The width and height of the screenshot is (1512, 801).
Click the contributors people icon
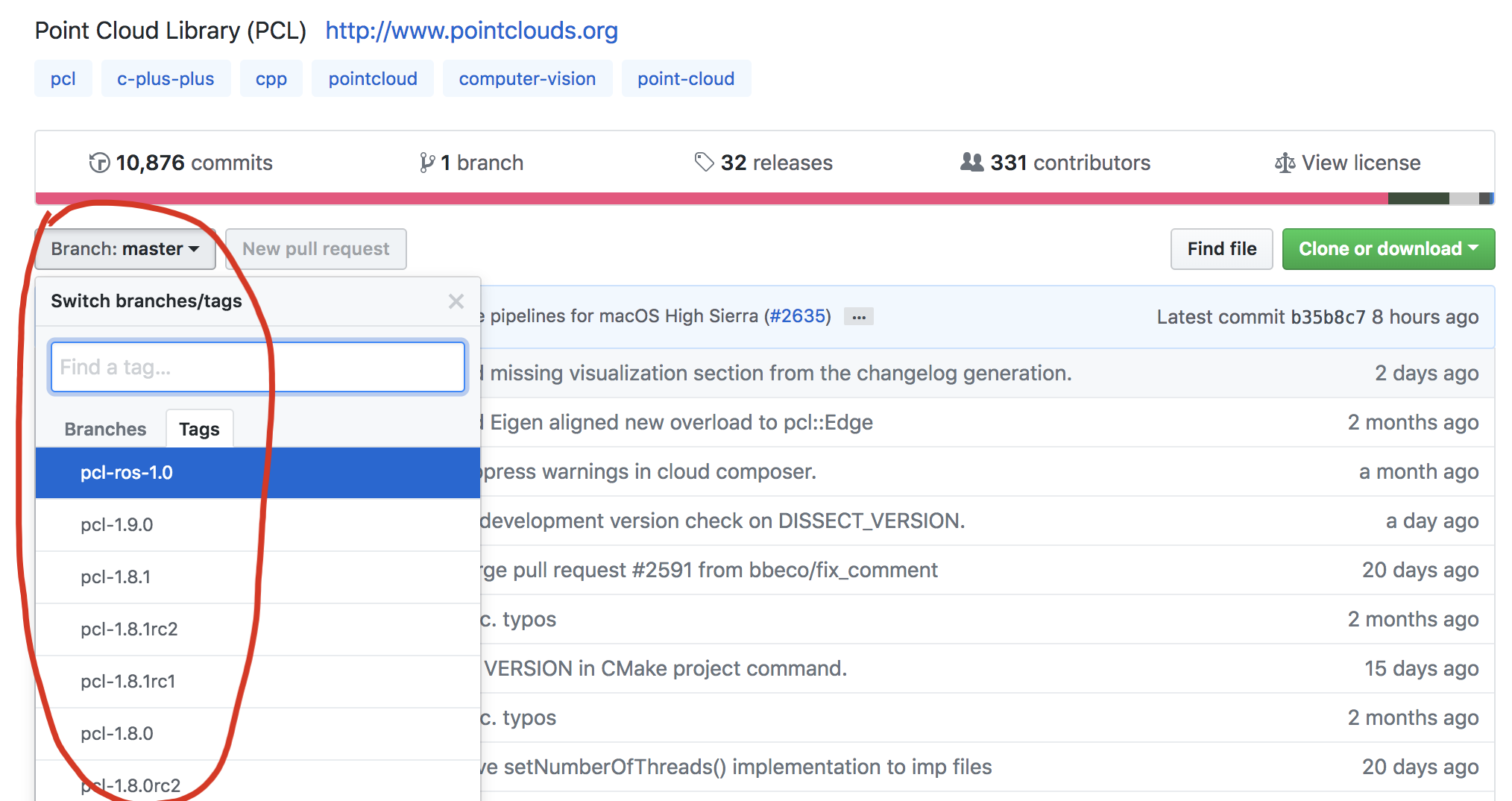click(x=971, y=162)
